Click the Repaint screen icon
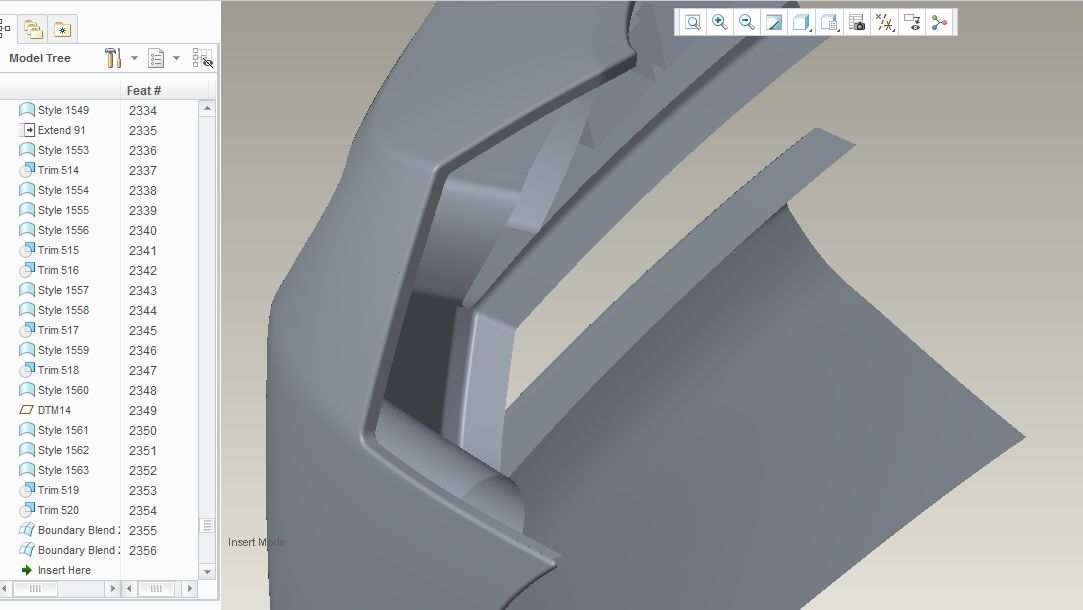 coord(774,22)
